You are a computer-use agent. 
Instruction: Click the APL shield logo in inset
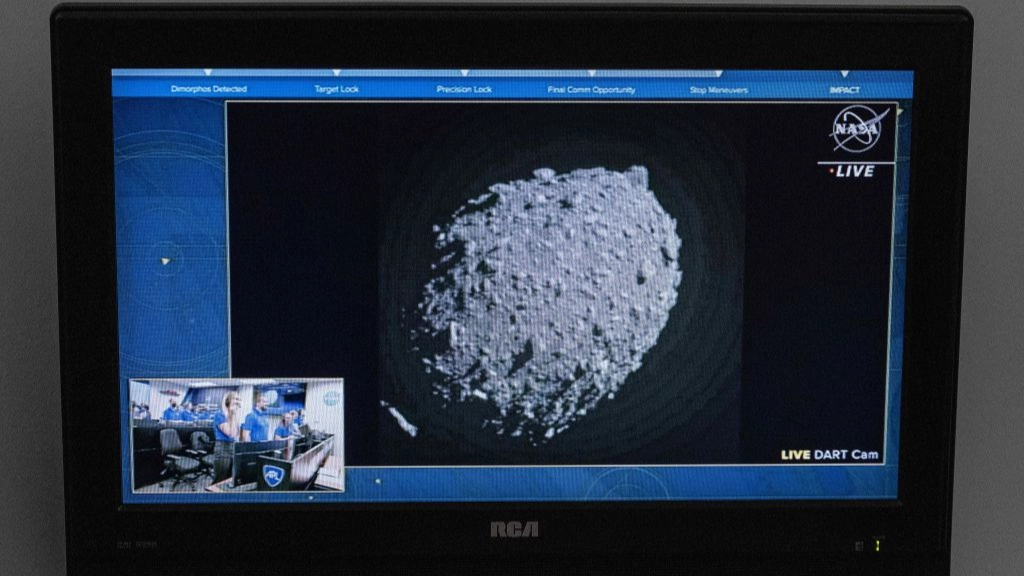272,475
